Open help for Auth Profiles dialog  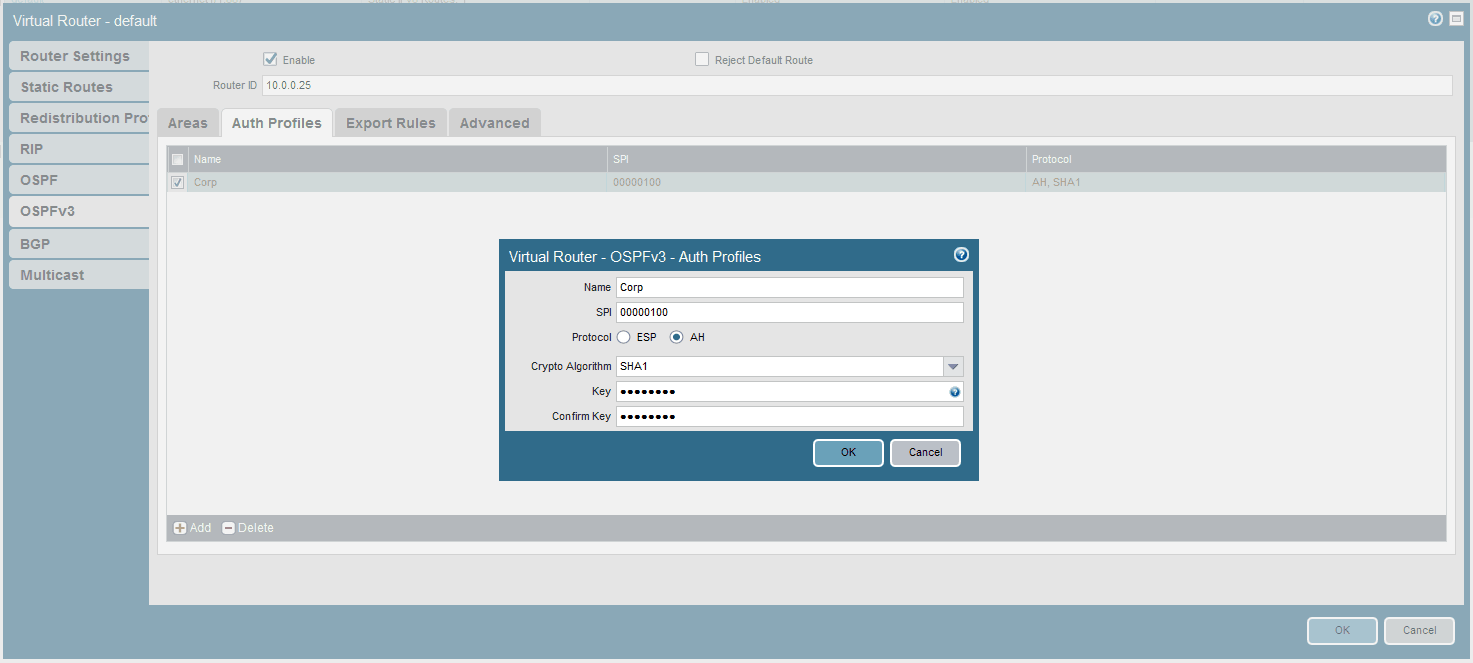point(961,255)
